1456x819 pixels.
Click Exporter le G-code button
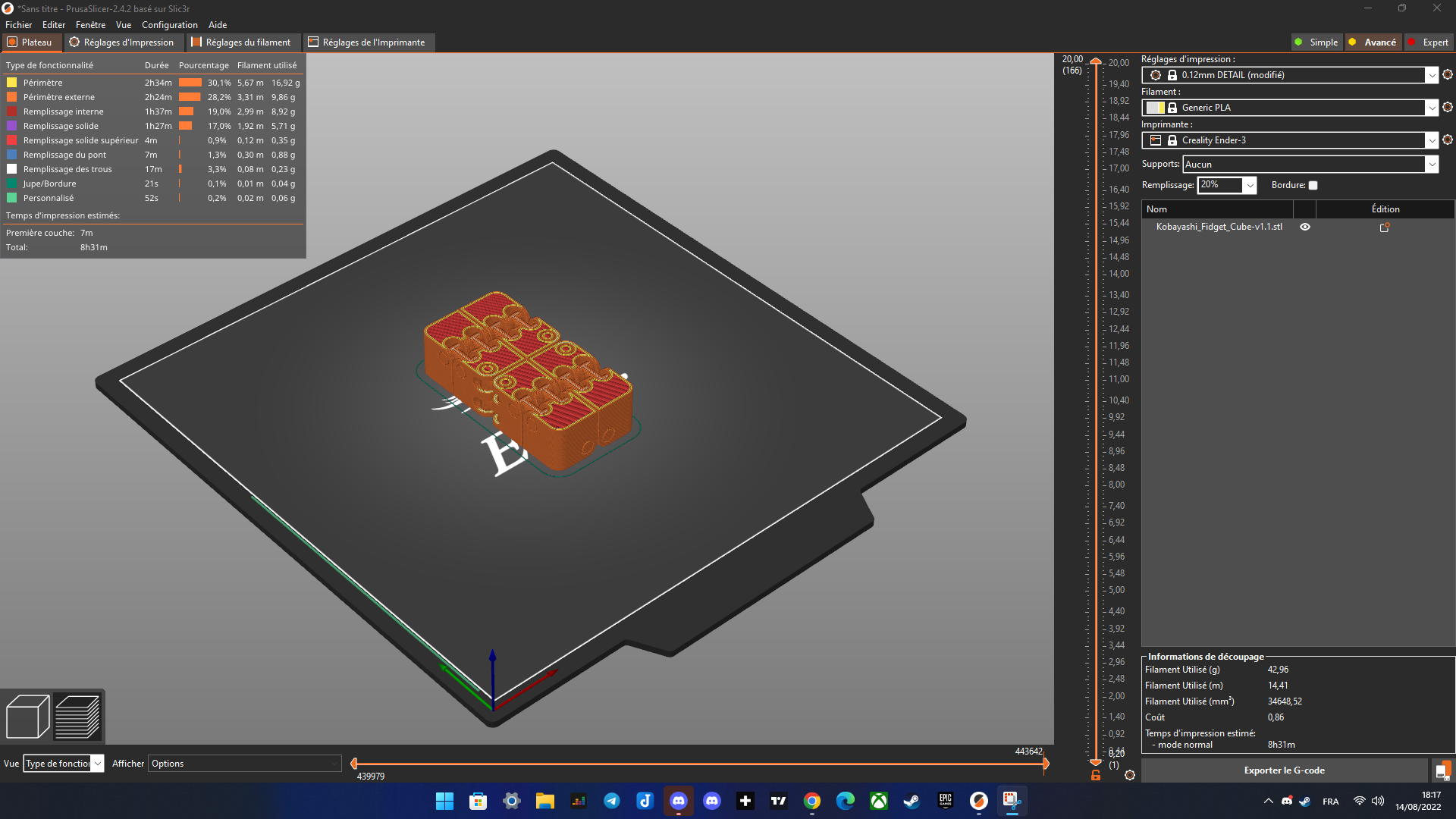click(1284, 770)
